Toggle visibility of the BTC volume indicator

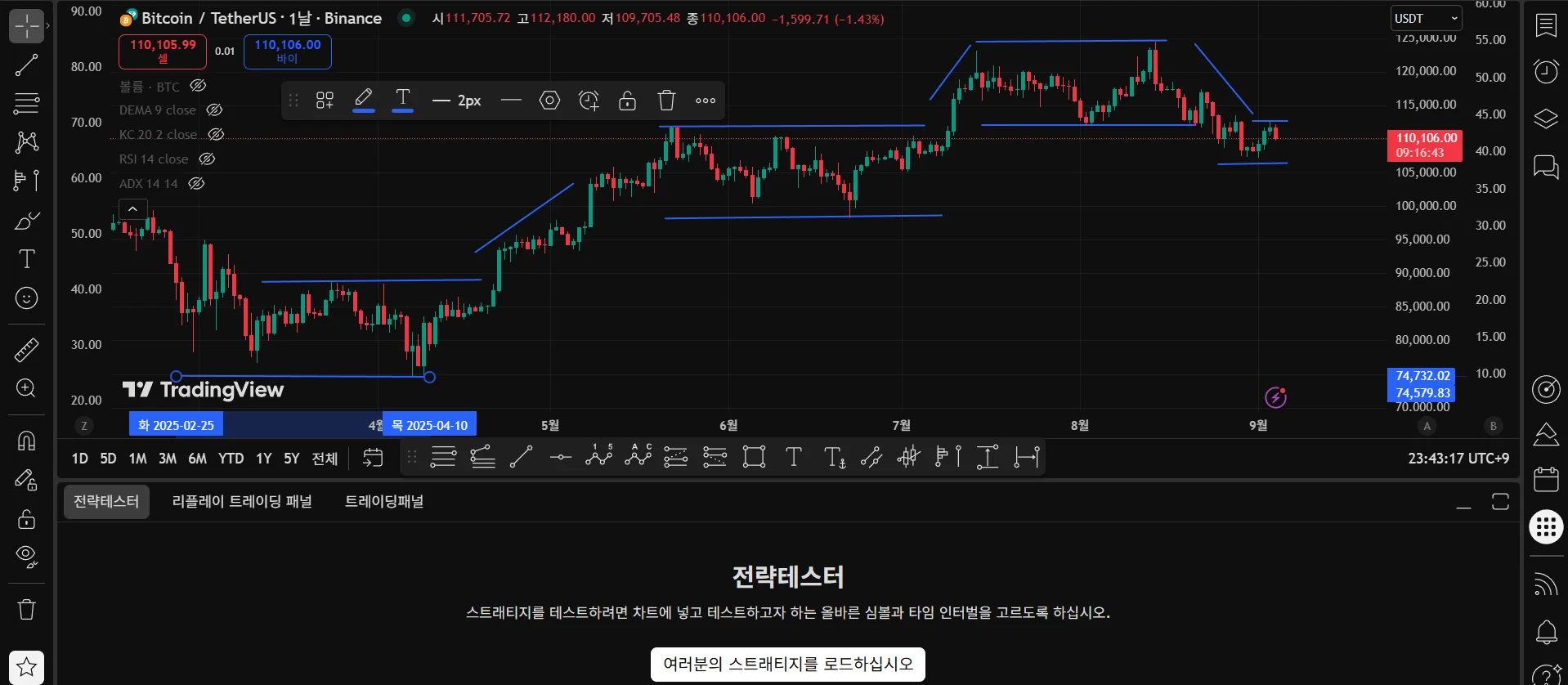point(198,86)
